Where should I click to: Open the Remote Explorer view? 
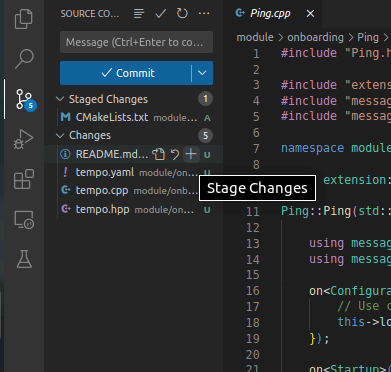[x=24, y=219]
